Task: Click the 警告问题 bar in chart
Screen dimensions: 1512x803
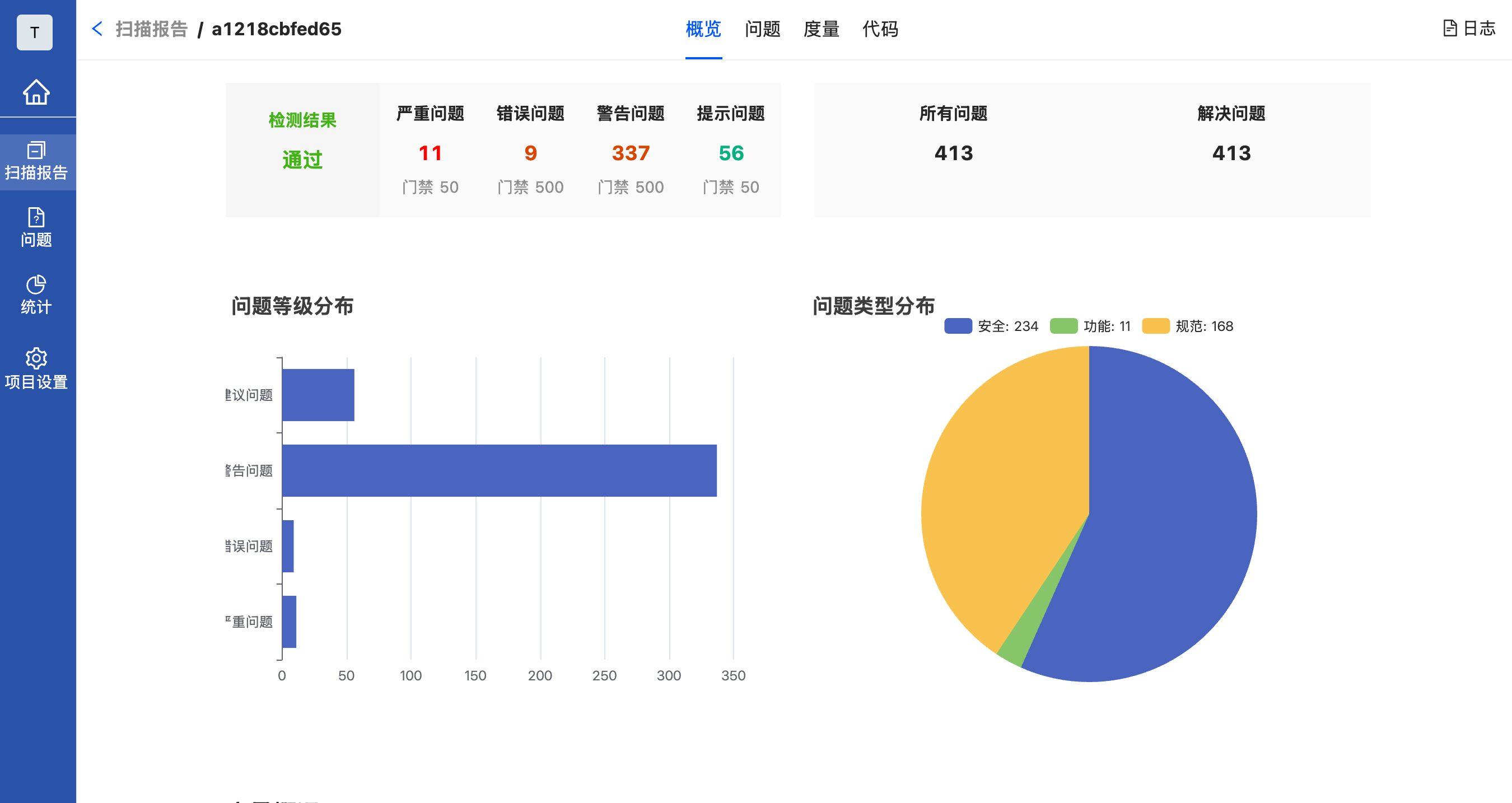Action: pos(499,470)
